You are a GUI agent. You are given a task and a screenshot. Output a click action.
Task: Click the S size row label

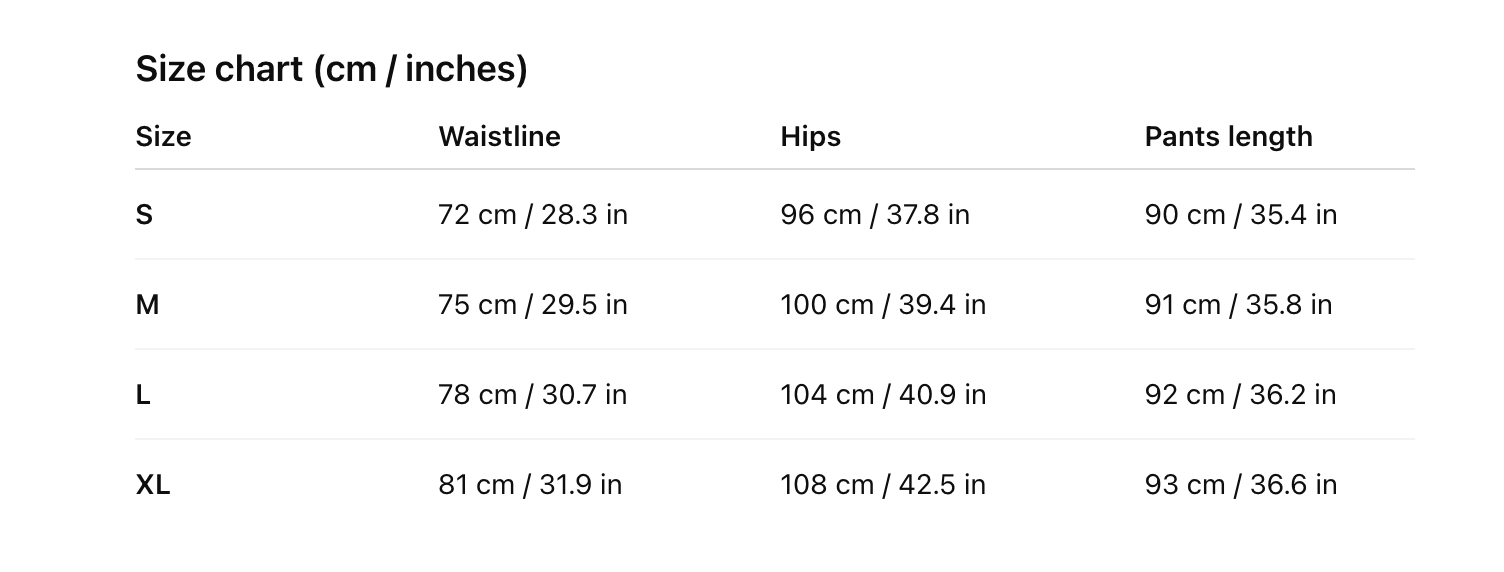pyautogui.click(x=144, y=215)
